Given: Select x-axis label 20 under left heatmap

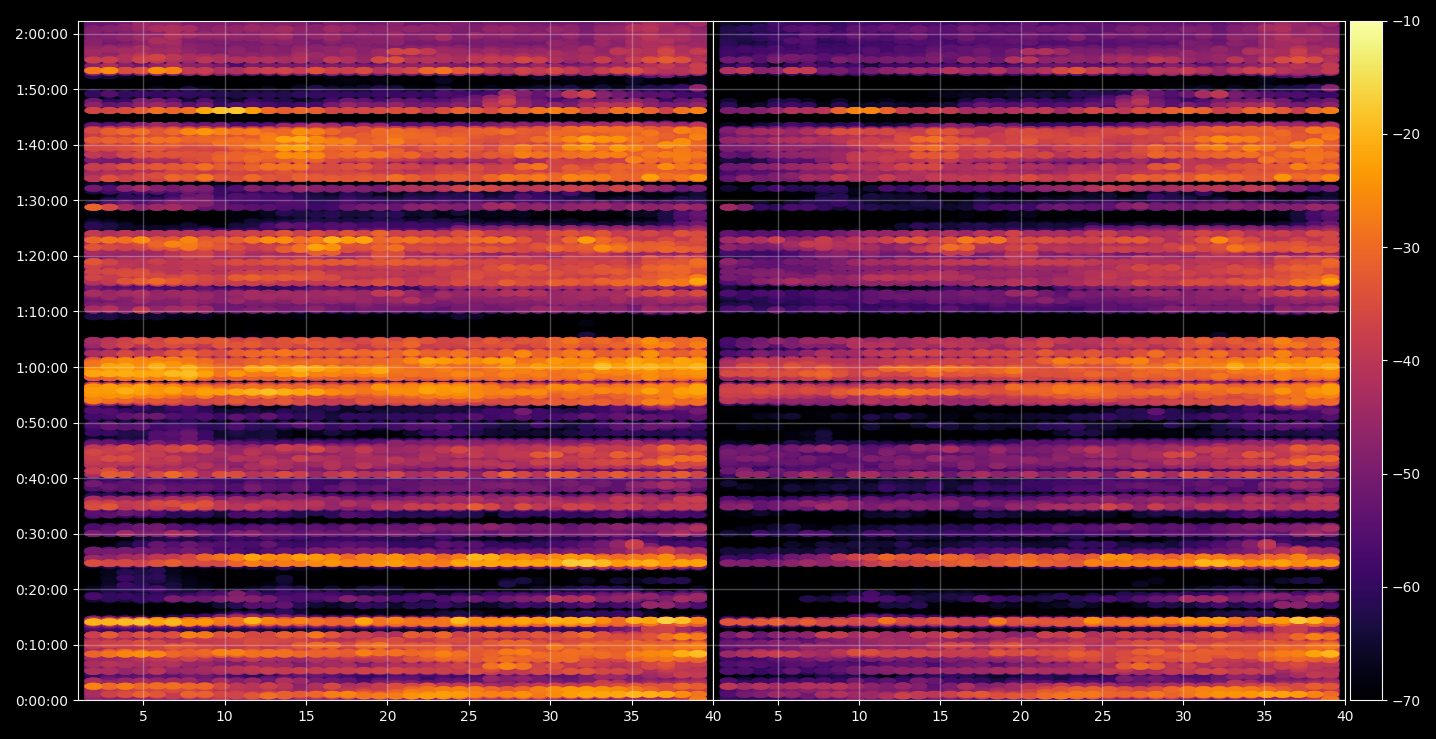Looking at the screenshot, I should pos(388,716).
